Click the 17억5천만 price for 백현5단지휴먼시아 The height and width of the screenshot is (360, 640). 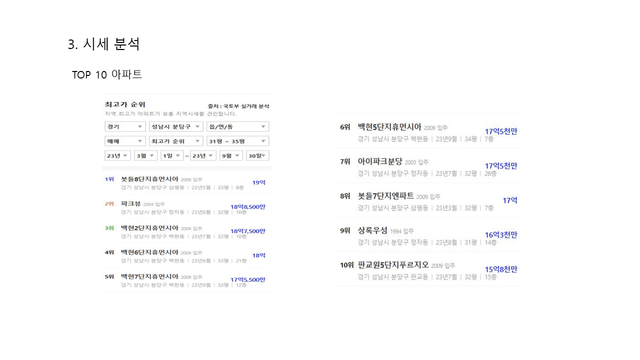point(501,131)
